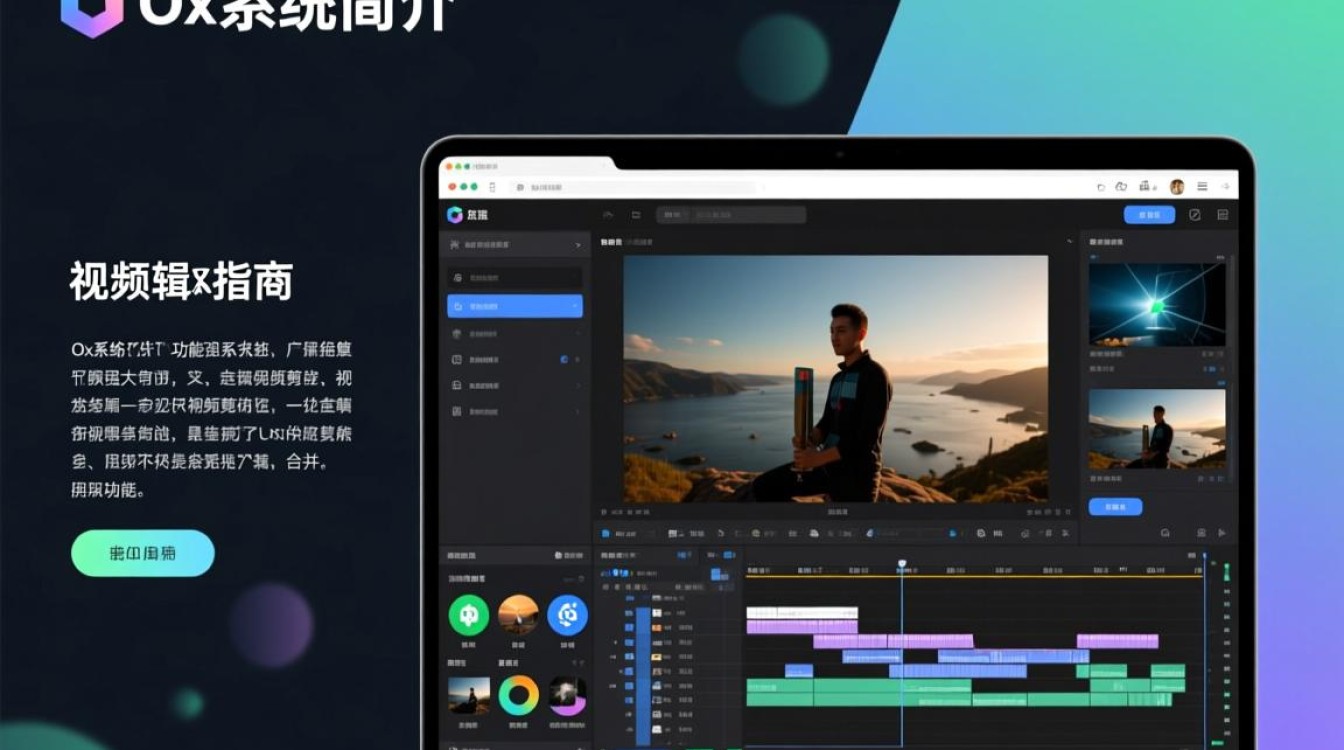Click the blue button in app header
1344x750 pixels.
pyautogui.click(x=1150, y=215)
